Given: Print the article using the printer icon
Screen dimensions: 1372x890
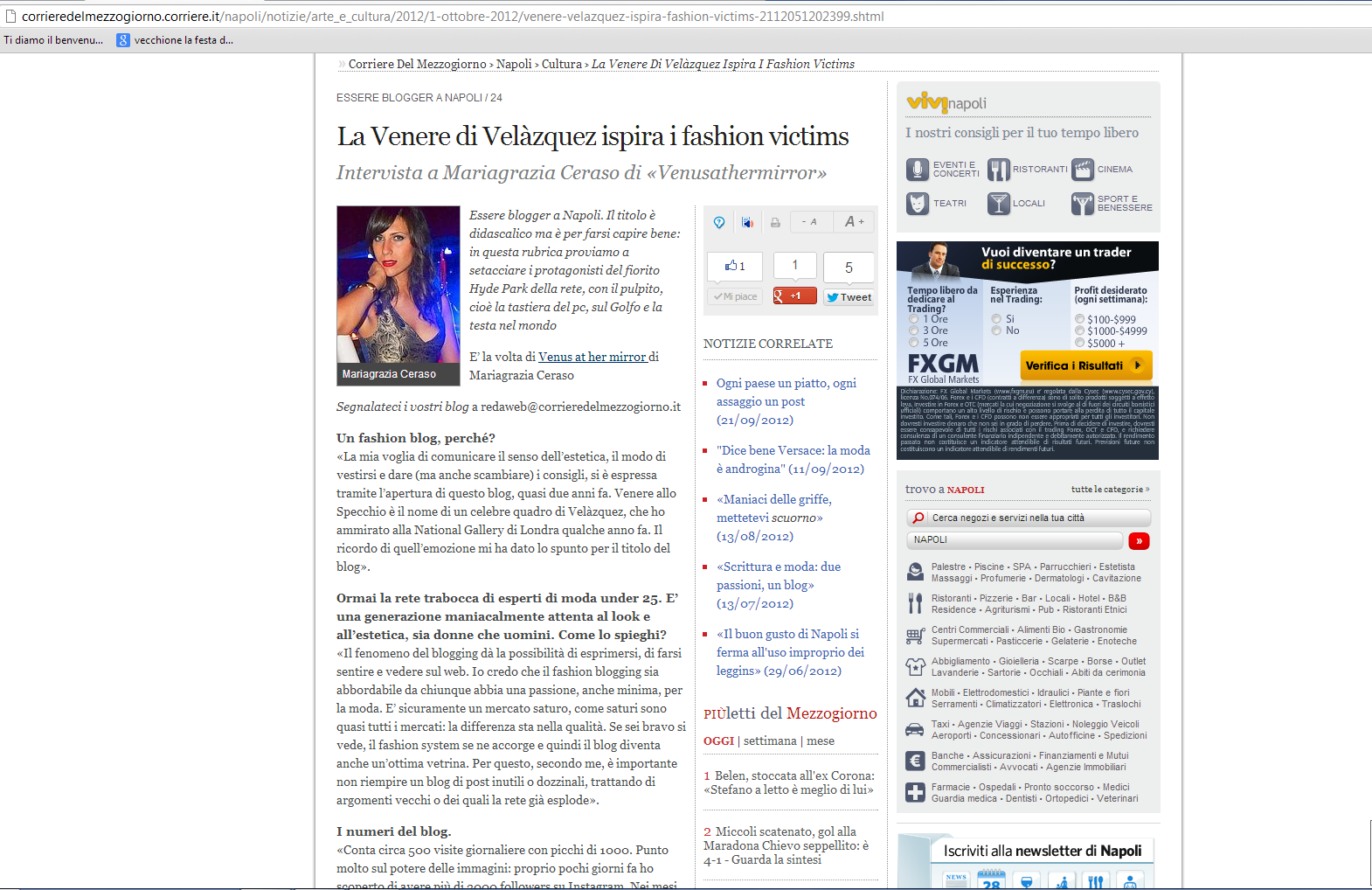Looking at the screenshot, I should coord(775,223).
